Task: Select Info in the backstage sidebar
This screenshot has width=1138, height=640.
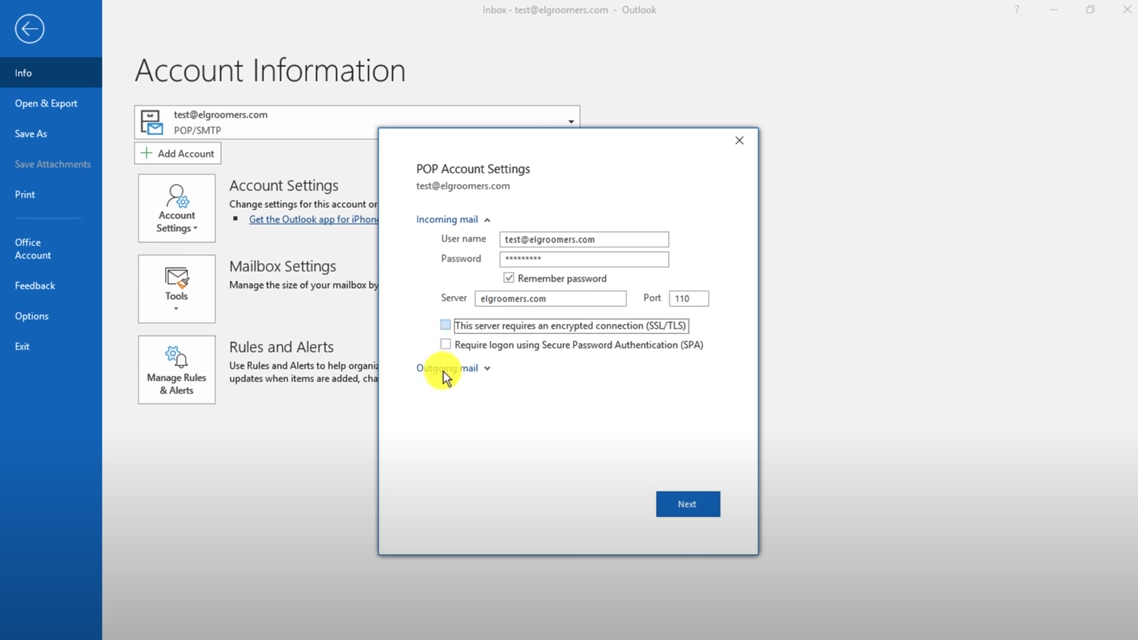Action: pos(51,73)
